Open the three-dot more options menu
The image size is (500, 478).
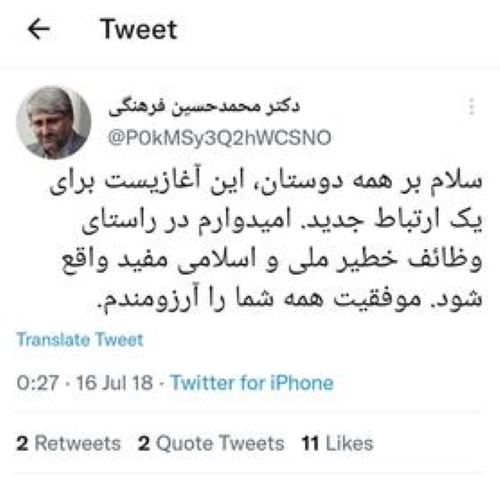click(x=471, y=107)
